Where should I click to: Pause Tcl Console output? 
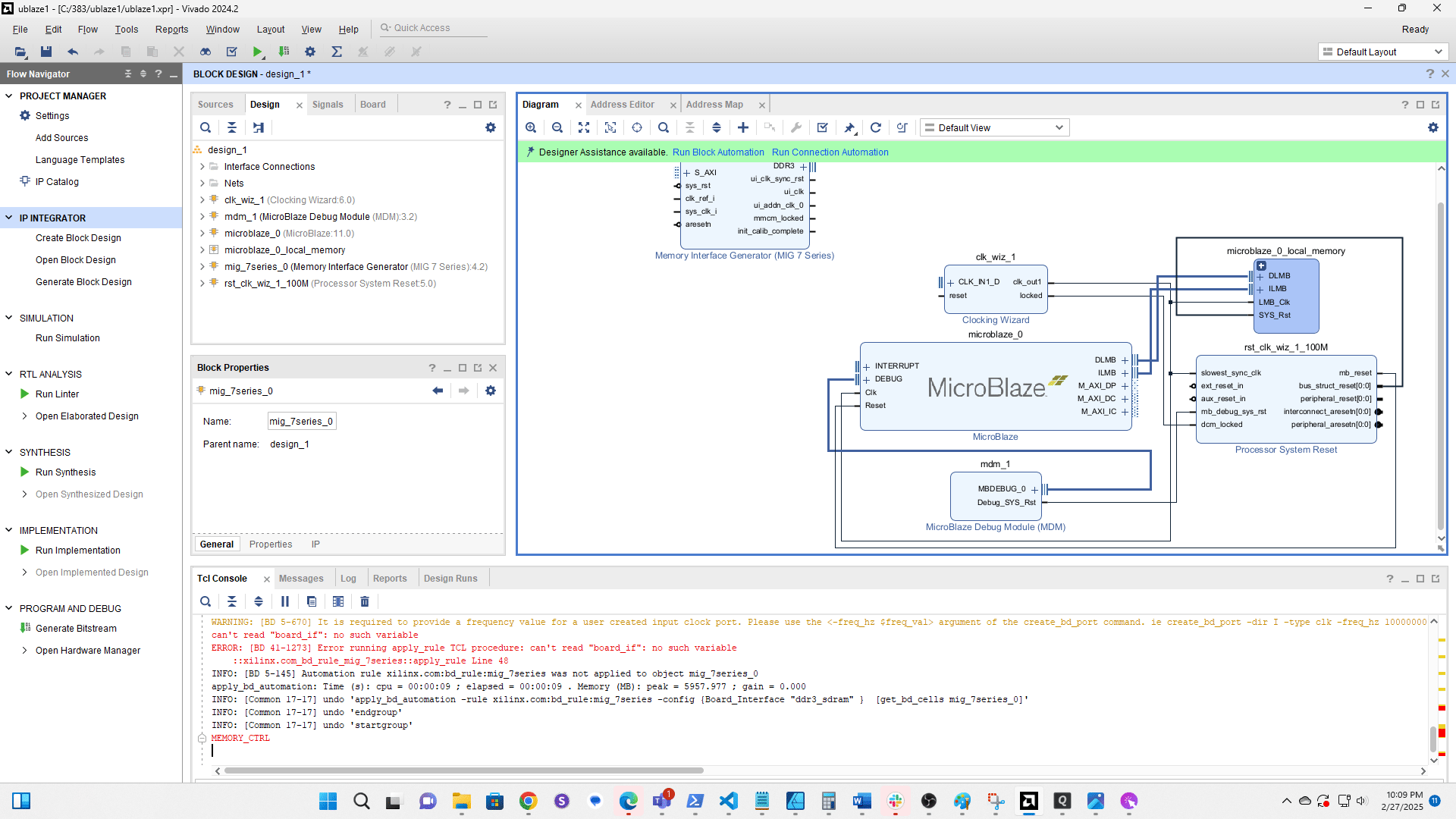click(x=285, y=601)
